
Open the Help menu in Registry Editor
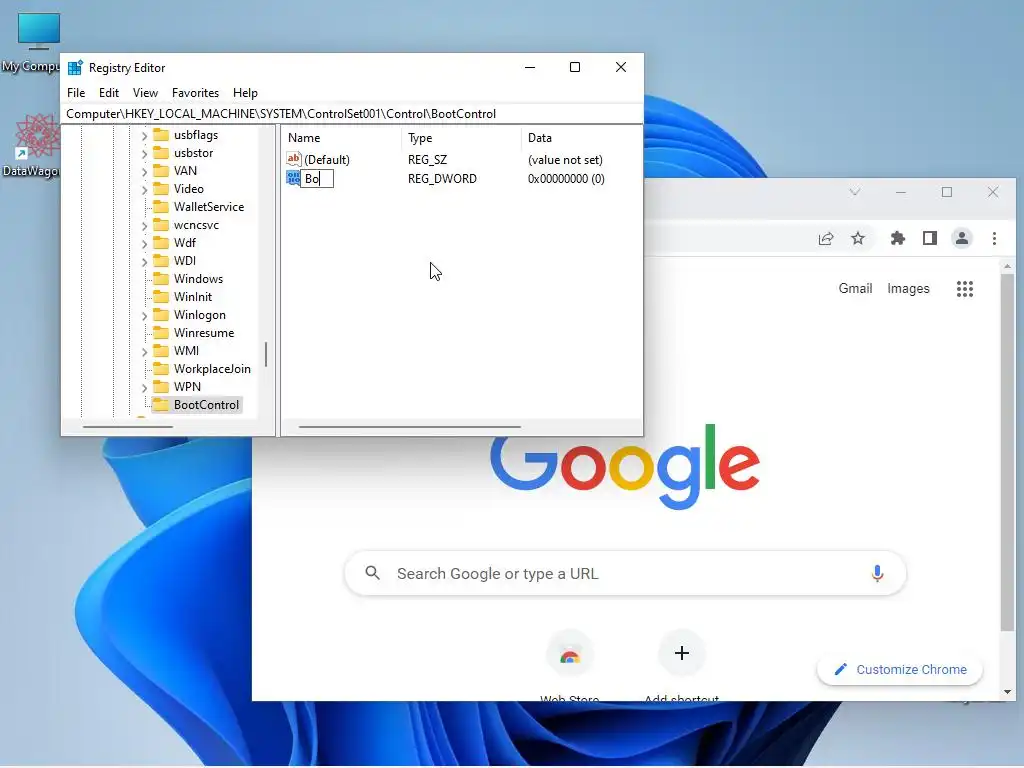[245, 93]
